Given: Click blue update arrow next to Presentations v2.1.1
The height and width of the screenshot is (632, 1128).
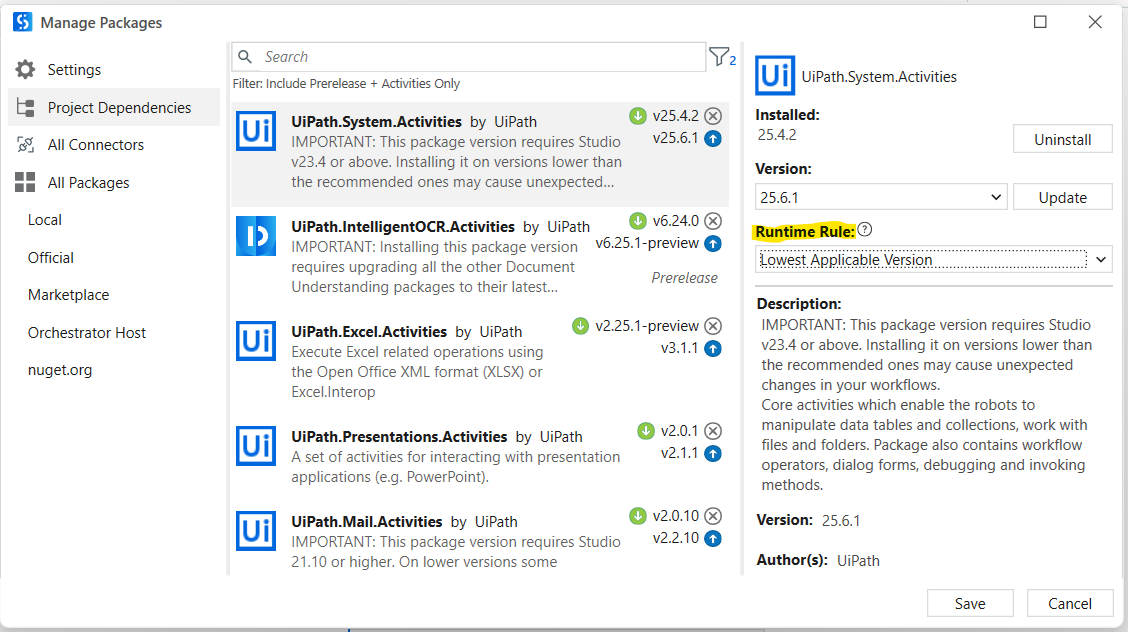Looking at the screenshot, I should point(713,454).
